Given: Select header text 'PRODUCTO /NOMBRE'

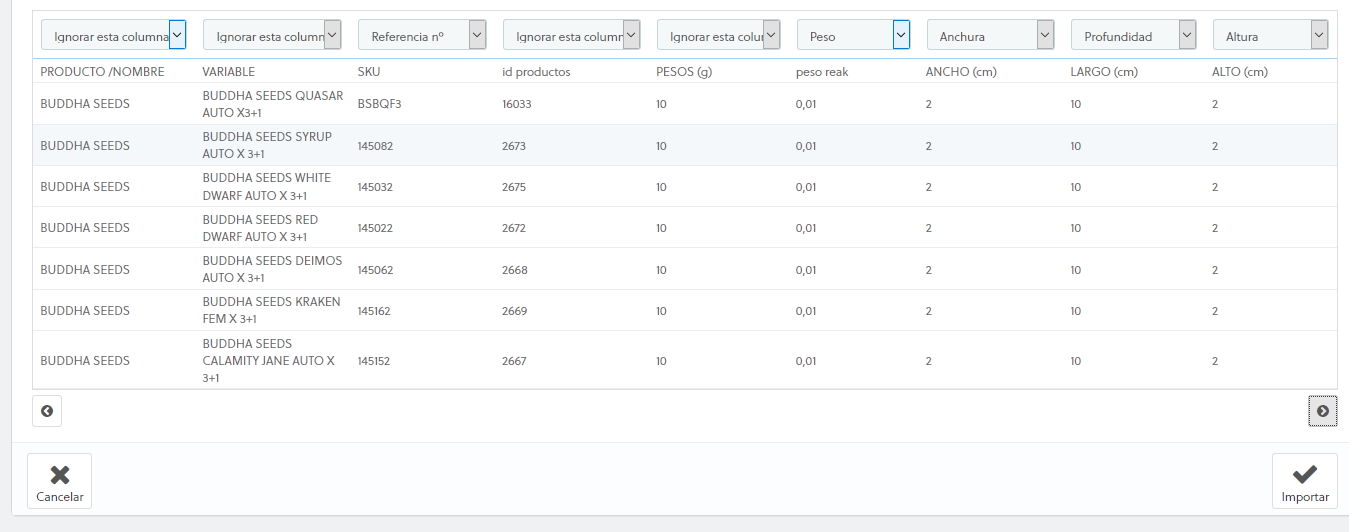Looking at the screenshot, I should 102,72.
